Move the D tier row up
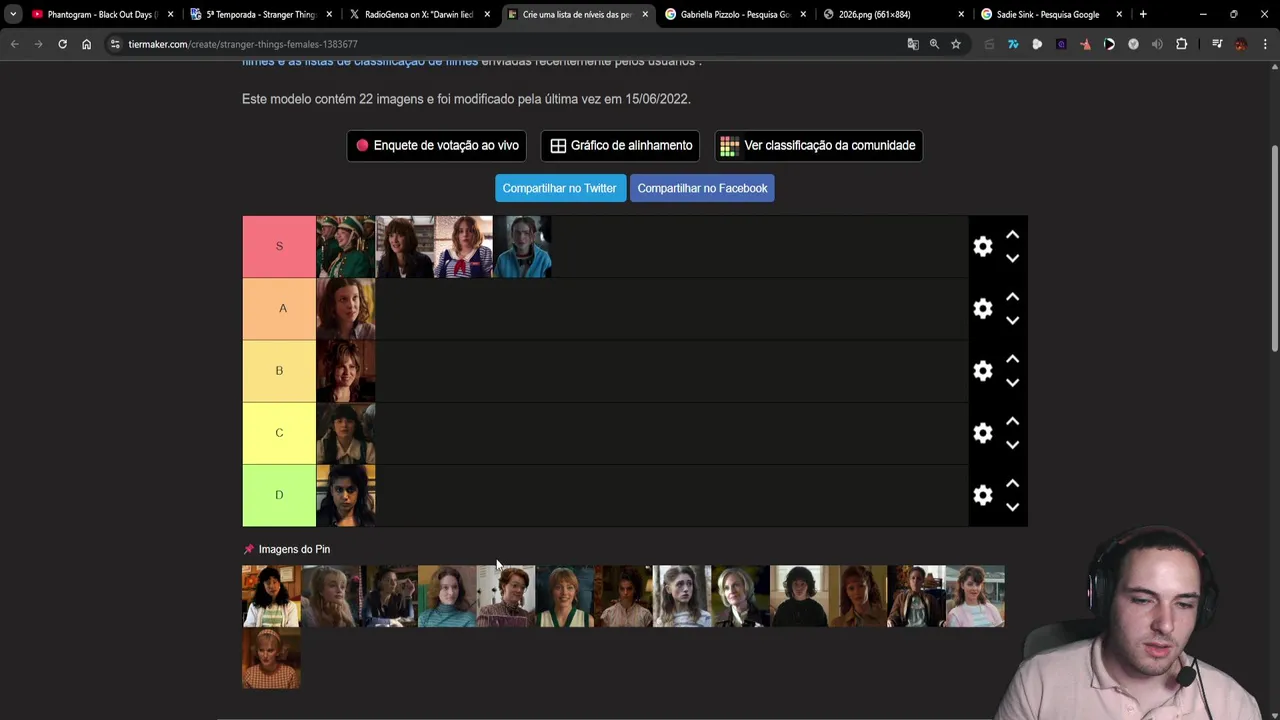1280x720 pixels. pyautogui.click(x=1012, y=483)
